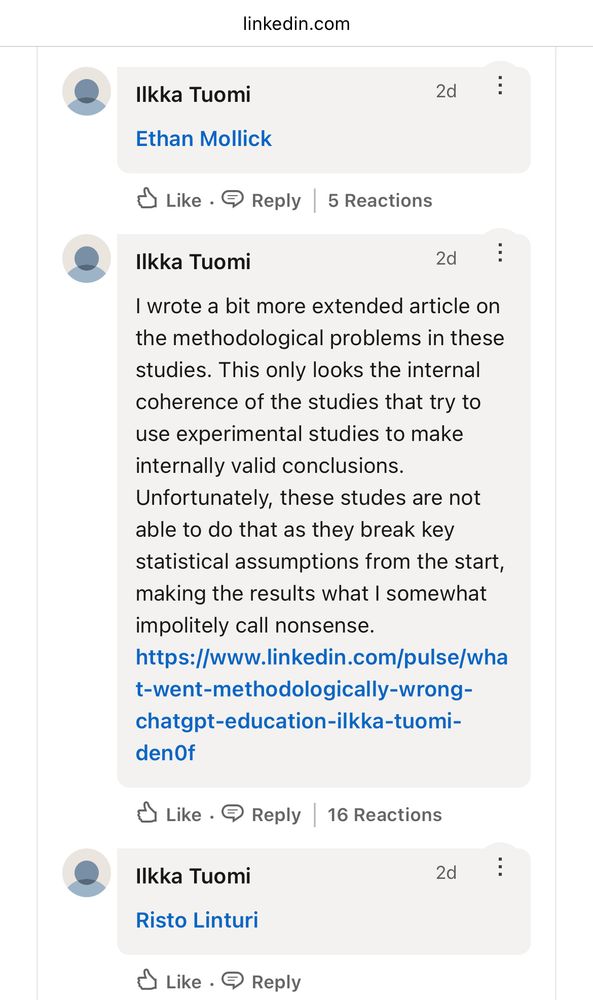View the 16 Reactions list
593x1000 pixels.
(384, 814)
